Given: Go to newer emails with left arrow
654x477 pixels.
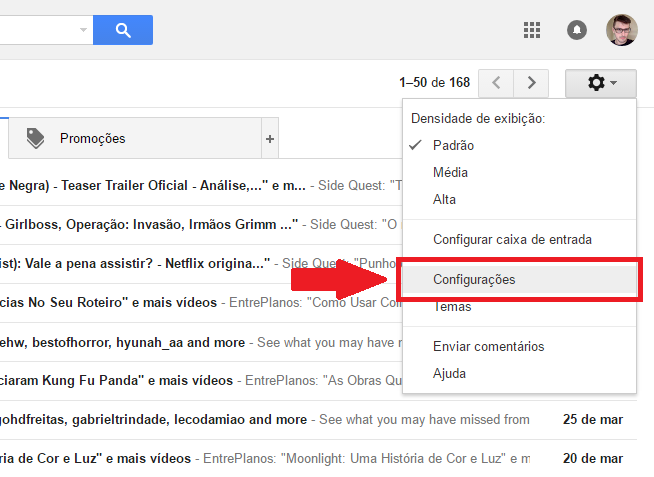Looking at the screenshot, I should coord(496,83).
